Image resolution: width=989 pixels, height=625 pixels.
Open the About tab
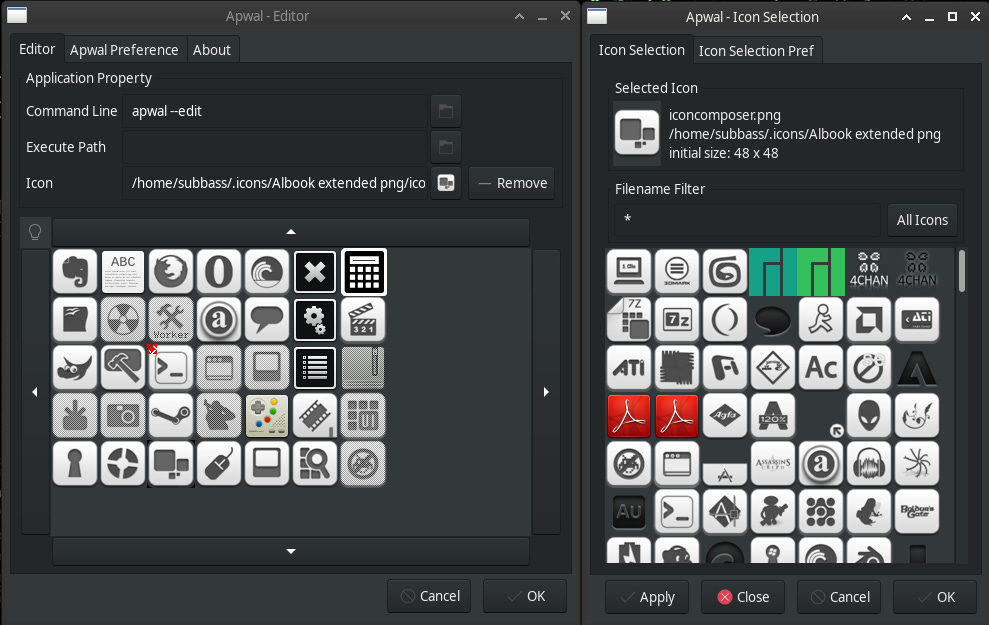(x=212, y=50)
